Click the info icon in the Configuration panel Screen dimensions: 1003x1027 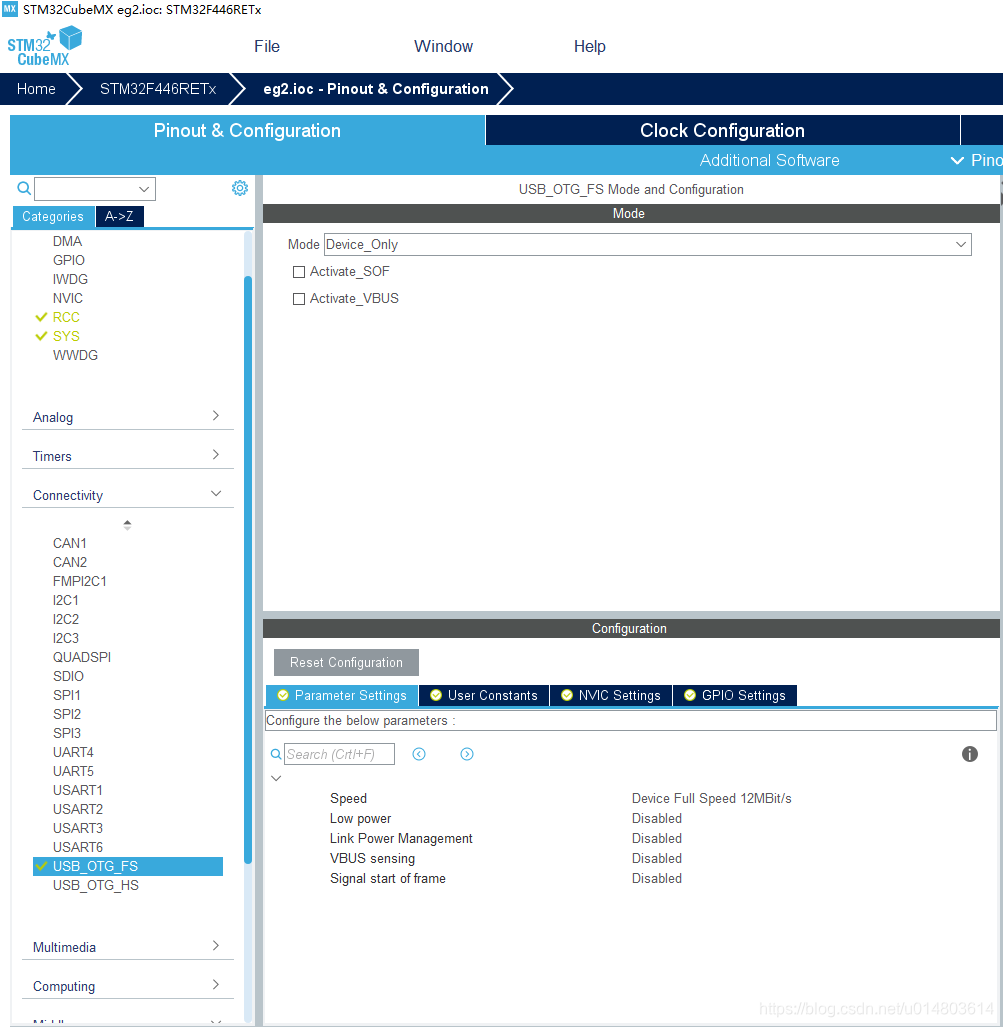coord(970,754)
